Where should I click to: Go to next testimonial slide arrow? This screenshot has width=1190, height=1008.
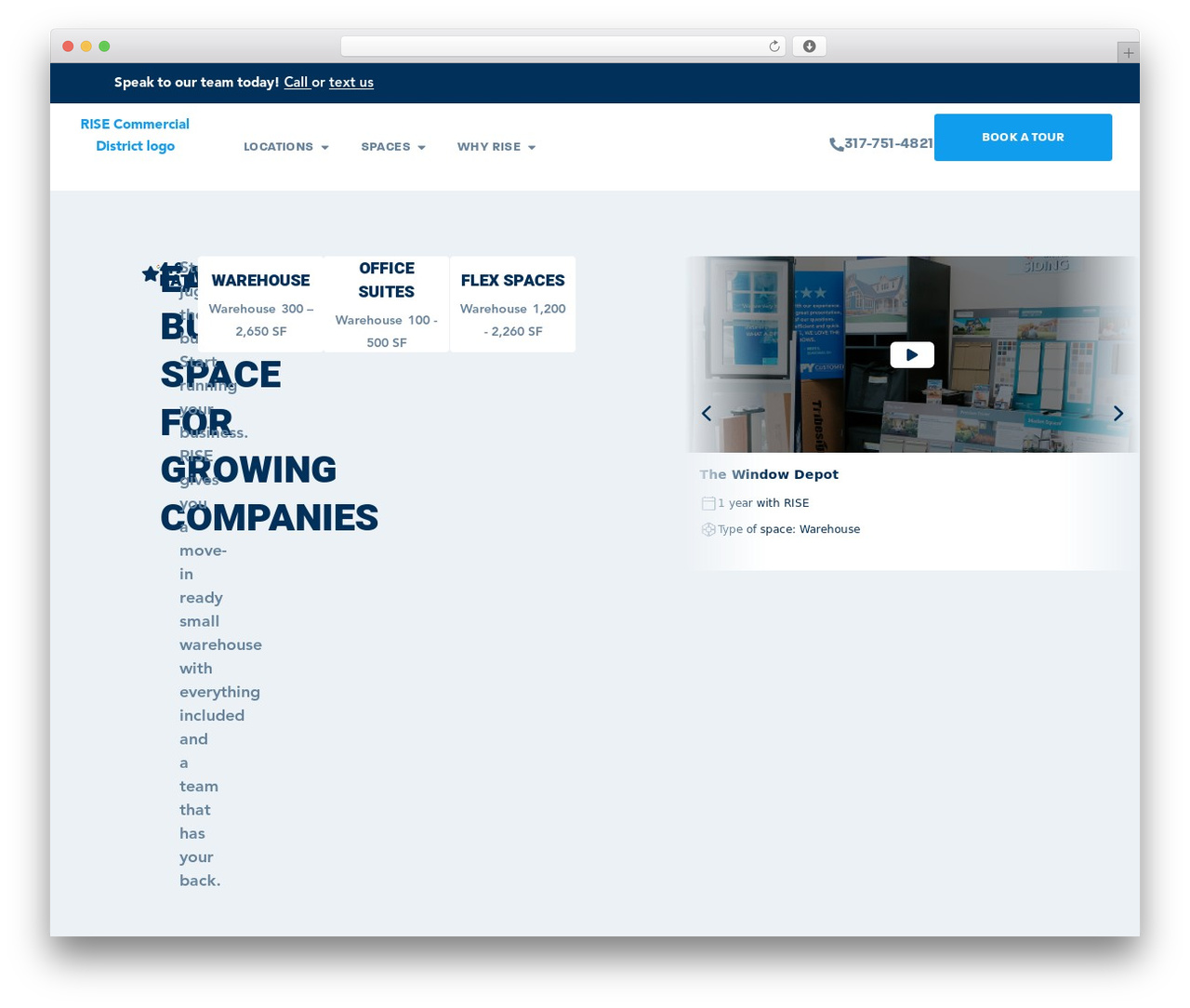1118,413
